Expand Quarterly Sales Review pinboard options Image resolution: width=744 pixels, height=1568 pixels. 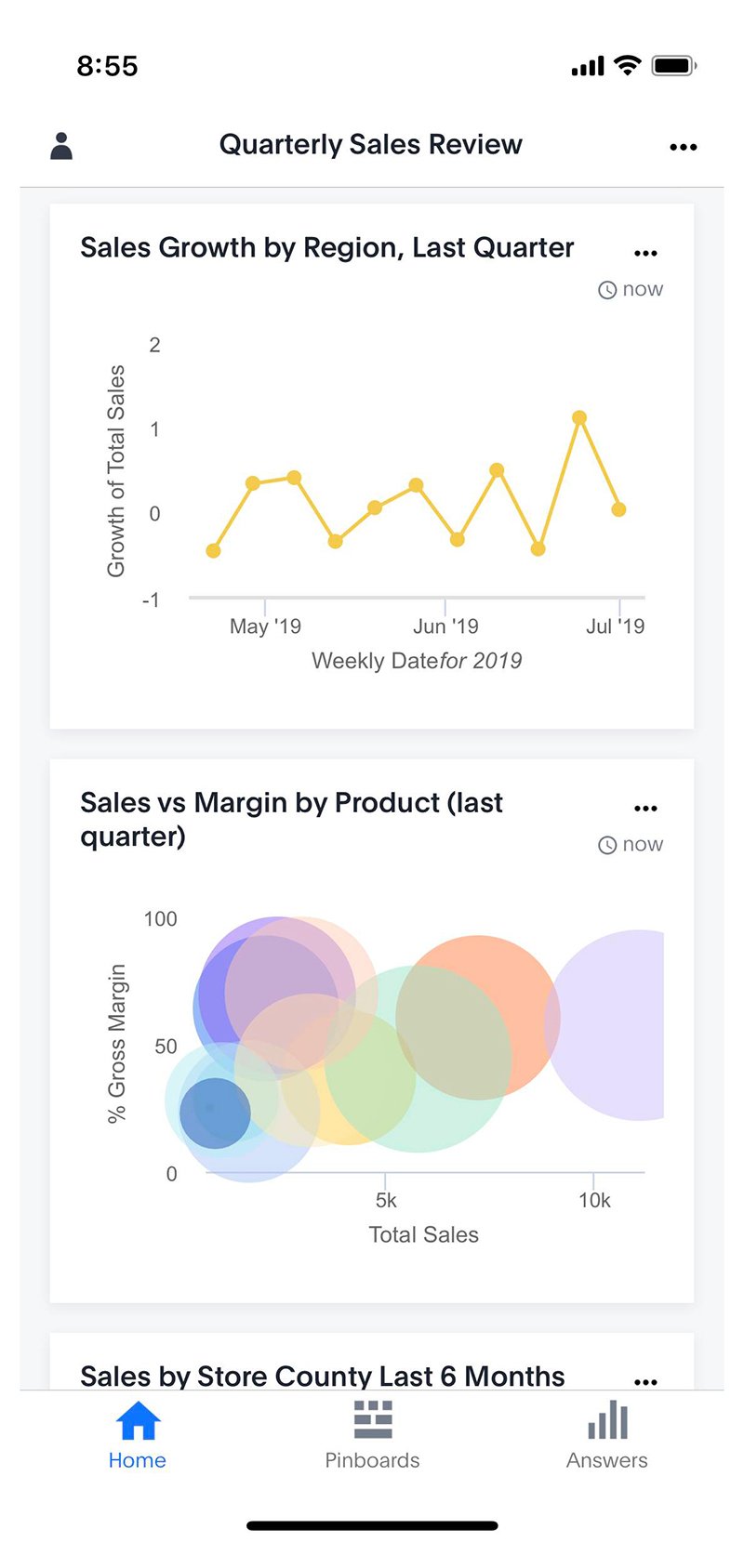coord(684,146)
